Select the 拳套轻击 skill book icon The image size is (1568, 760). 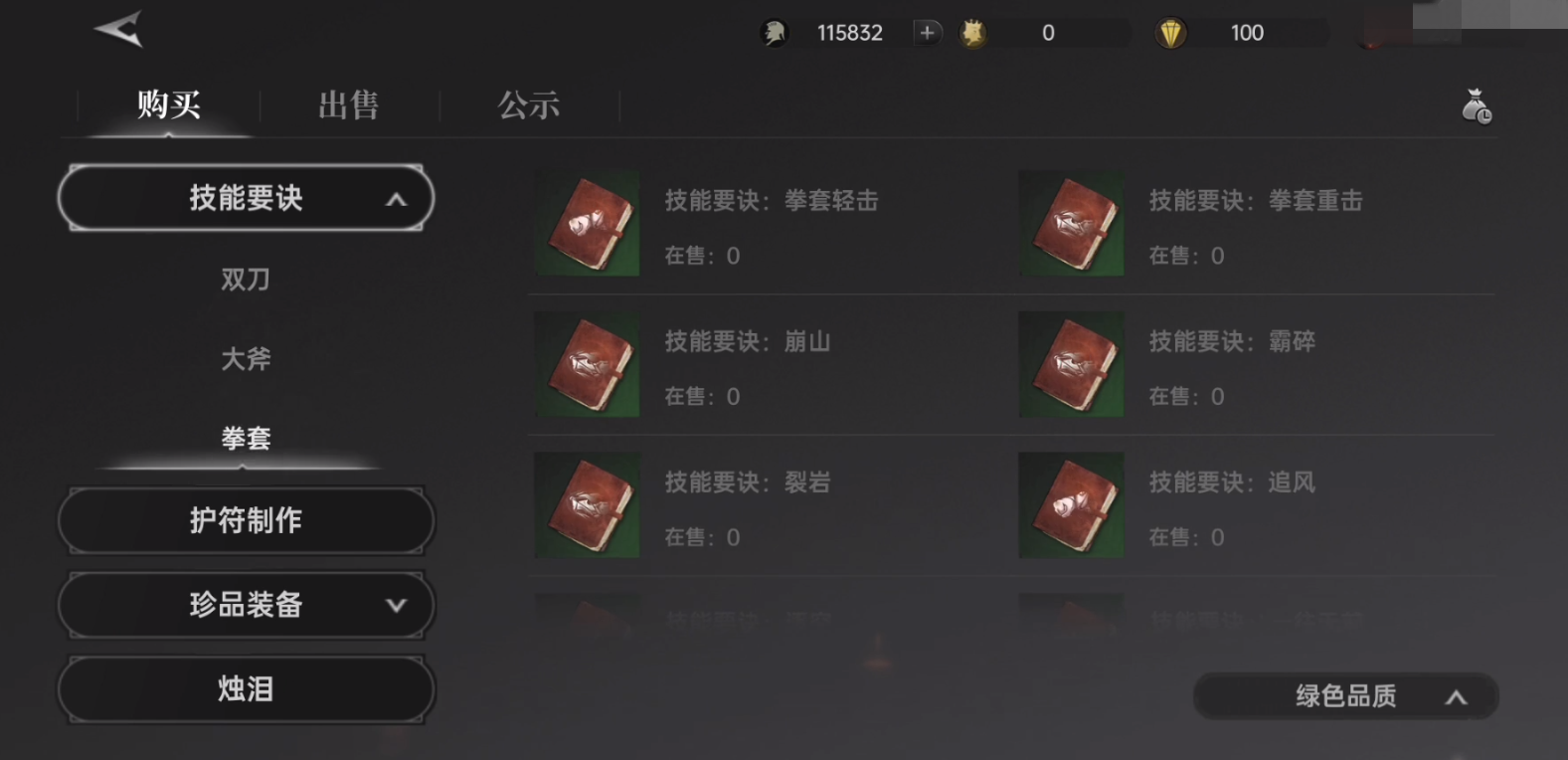coord(587,223)
